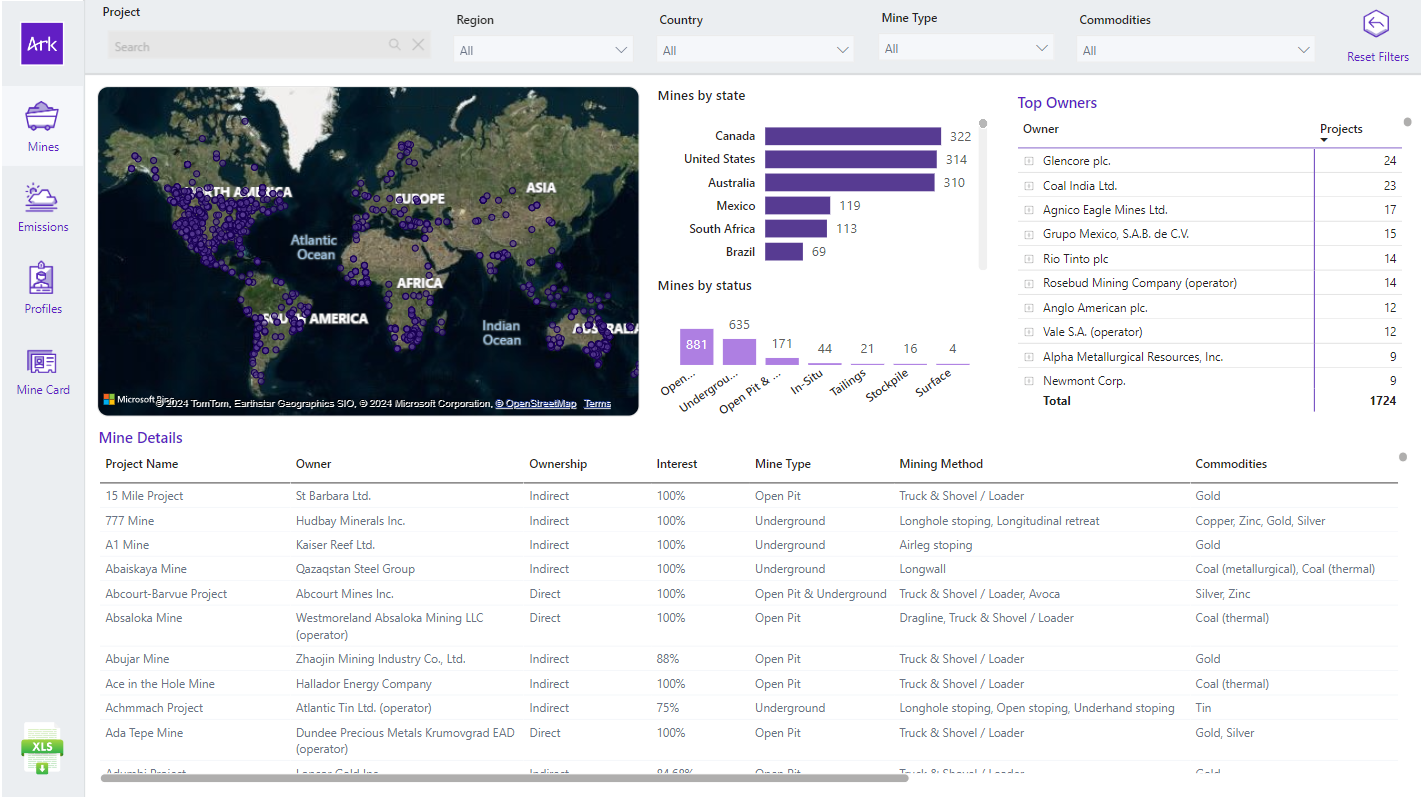Click the XLS export icon
This screenshot has height=797, width=1421.
42,750
